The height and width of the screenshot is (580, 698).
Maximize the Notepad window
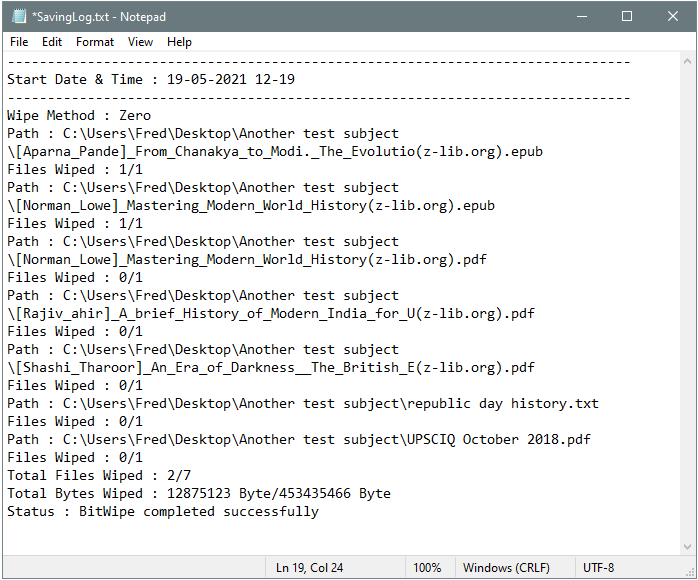(627, 17)
